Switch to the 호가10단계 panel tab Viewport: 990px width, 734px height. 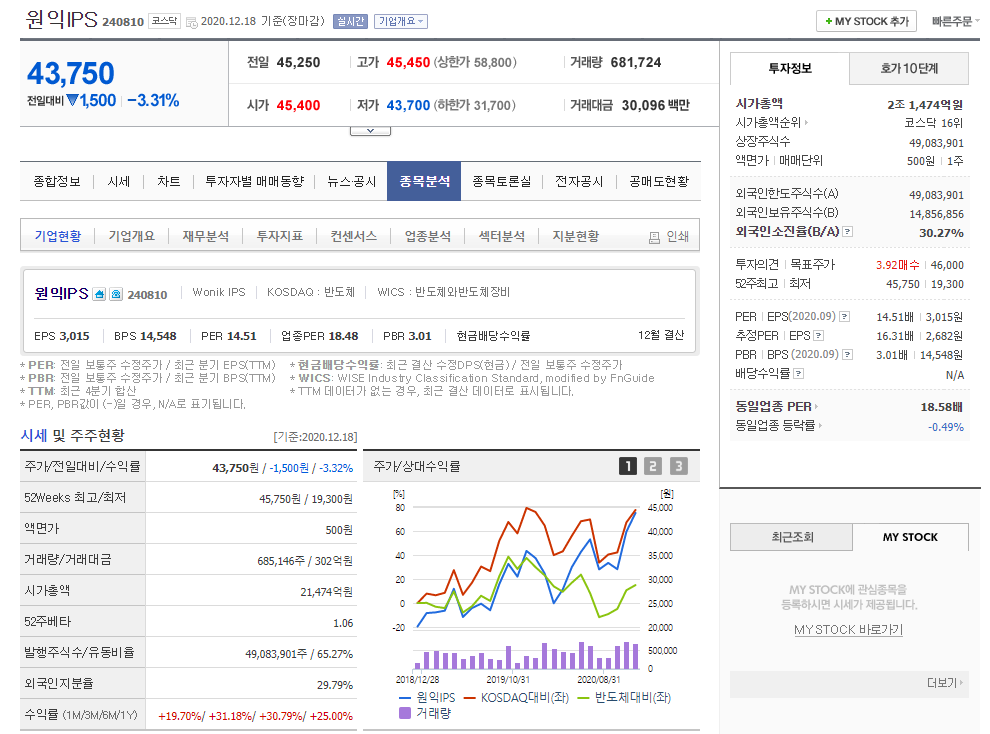909,68
